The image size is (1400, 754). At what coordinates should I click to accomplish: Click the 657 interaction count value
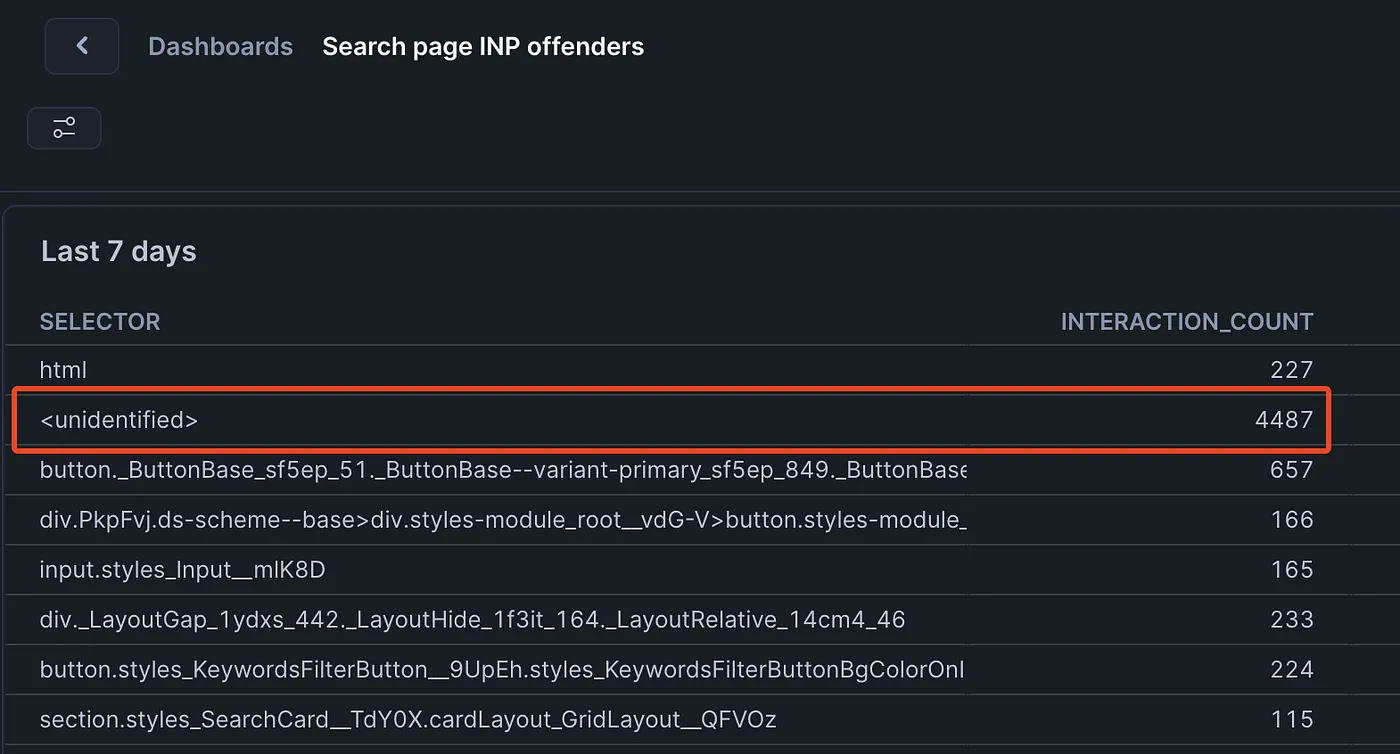tap(1291, 470)
